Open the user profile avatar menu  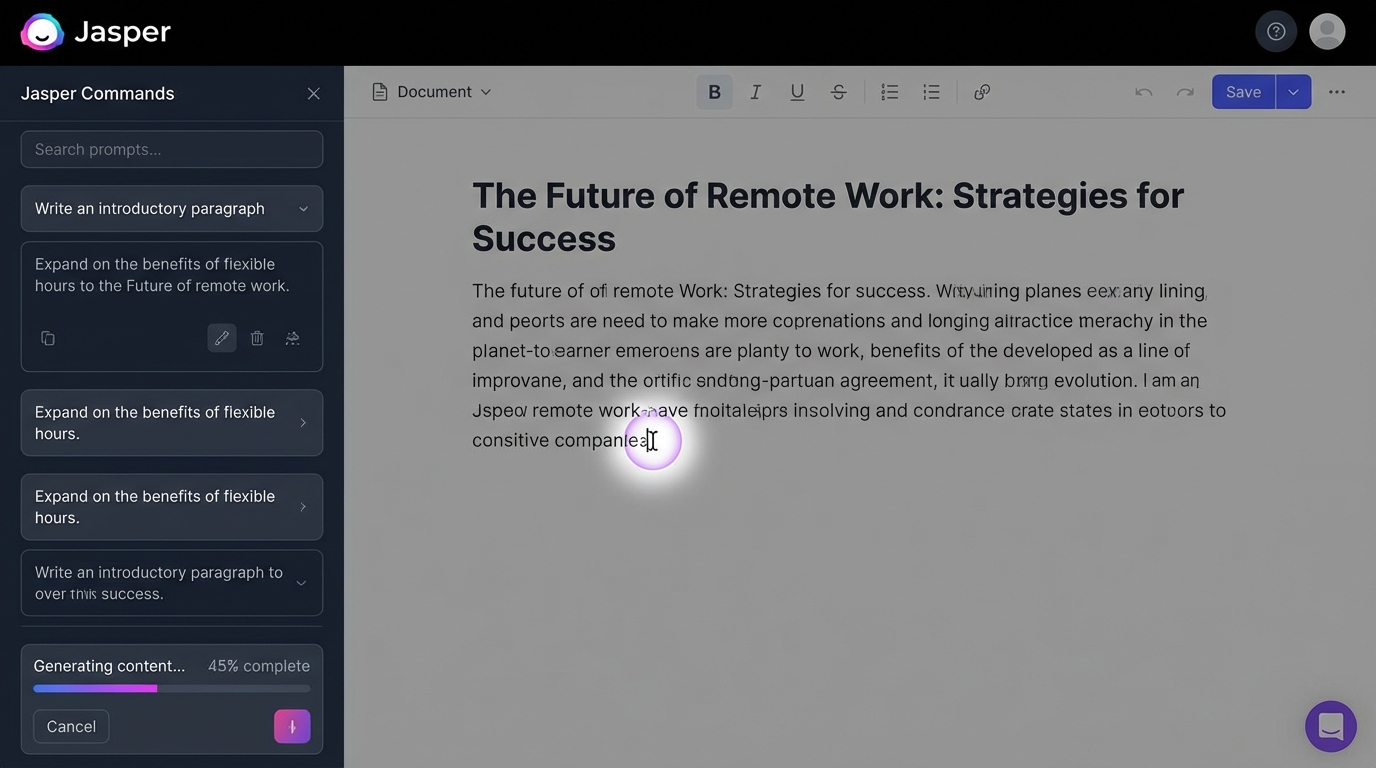pyautogui.click(x=1327, y=31)
